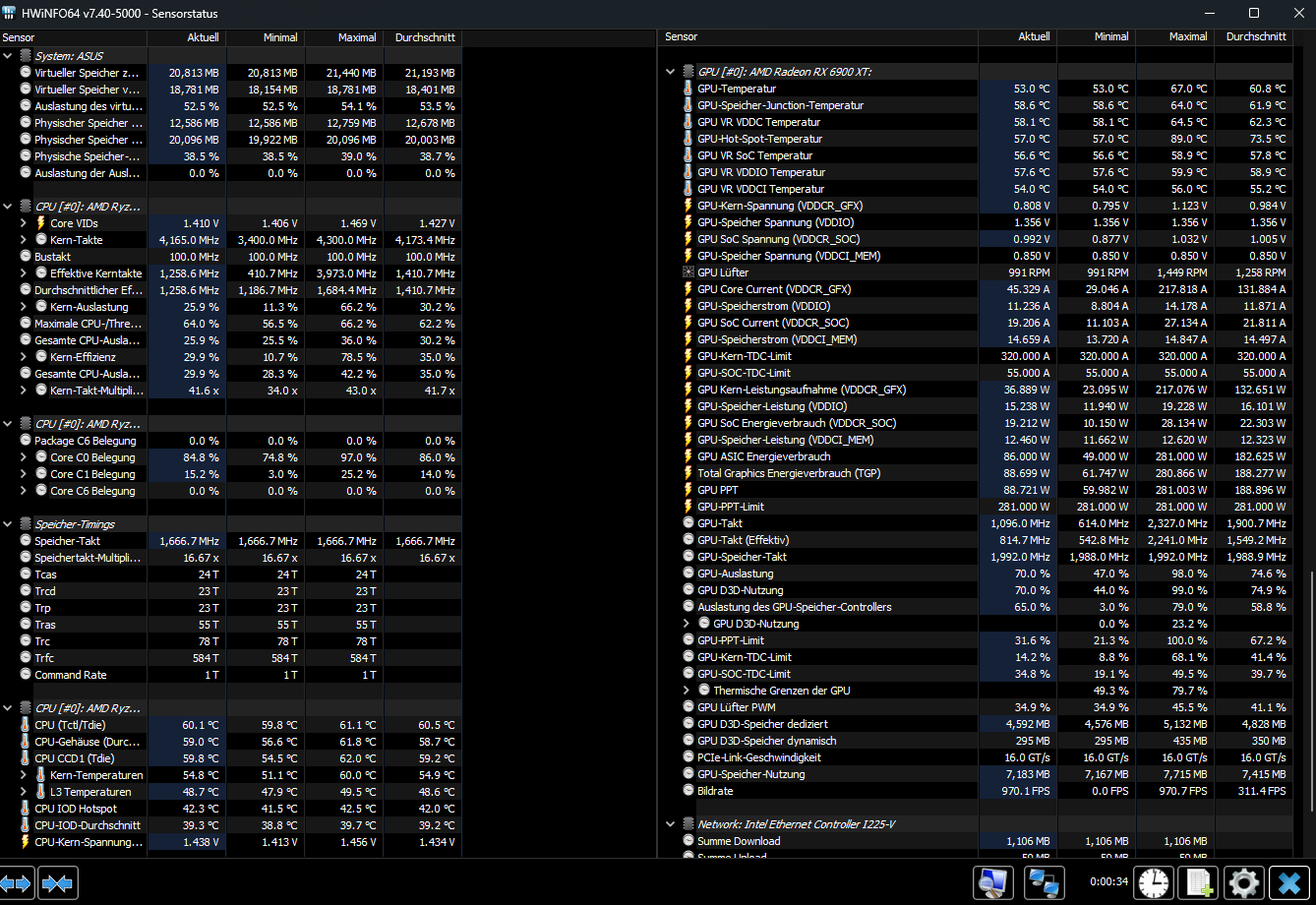Select the PCIe-Link-Geschwindigkeit row
Screen dimensions: 1316x905
point(976,757)
